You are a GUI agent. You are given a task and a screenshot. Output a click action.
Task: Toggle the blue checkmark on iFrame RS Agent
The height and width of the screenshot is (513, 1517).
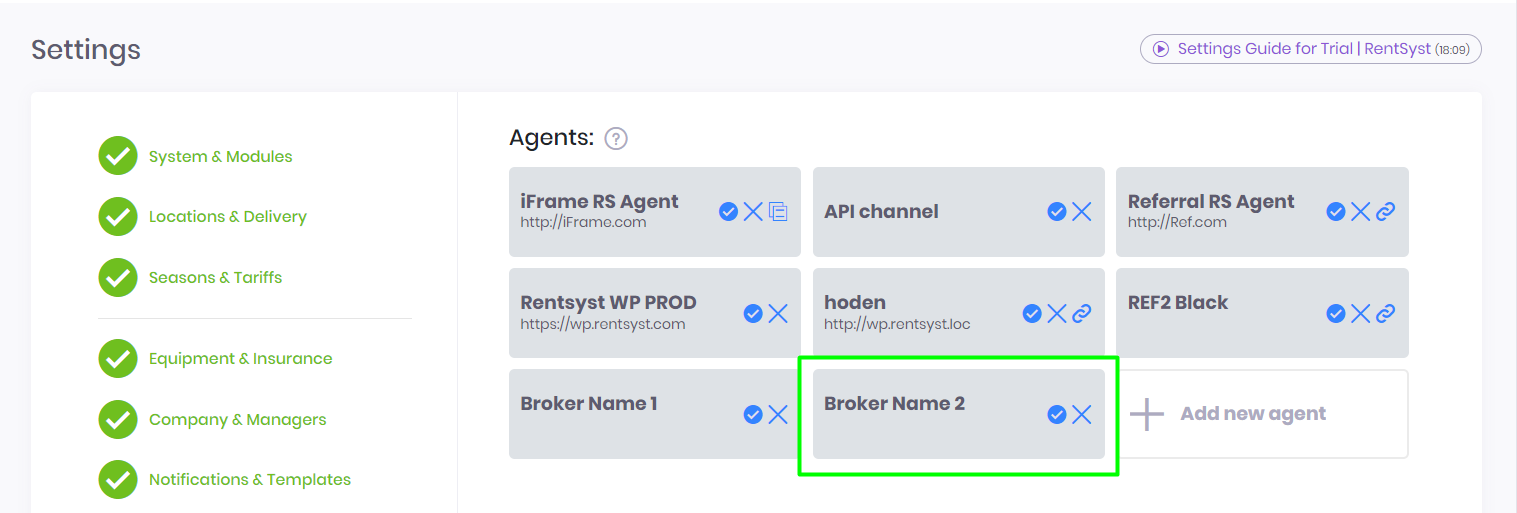point(728,211)
